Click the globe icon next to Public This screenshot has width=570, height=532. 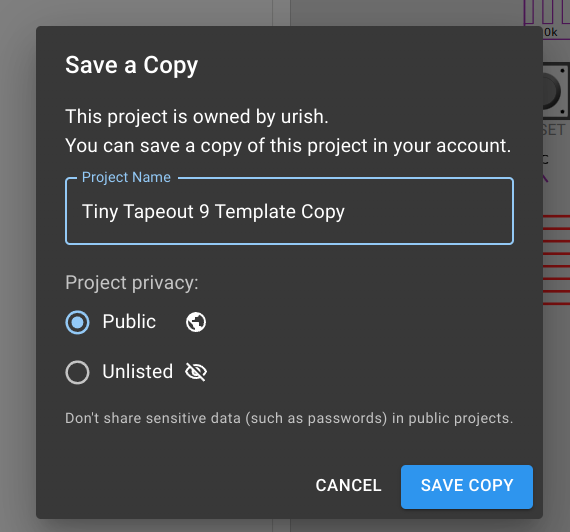point(196,322)
